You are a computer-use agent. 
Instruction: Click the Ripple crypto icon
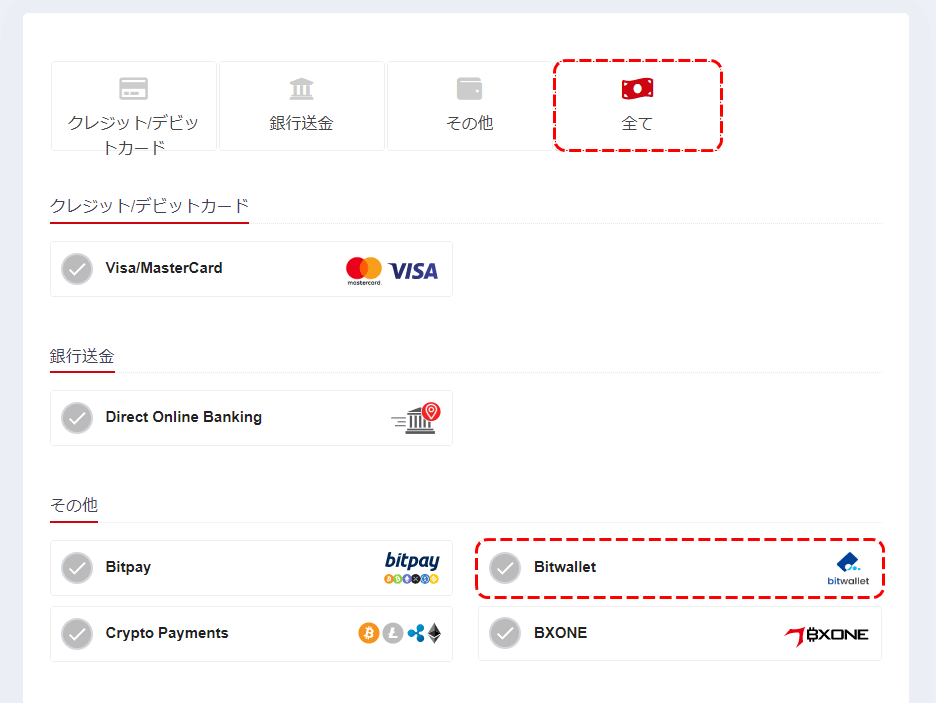pyautogui.click(x=416, y=633)
